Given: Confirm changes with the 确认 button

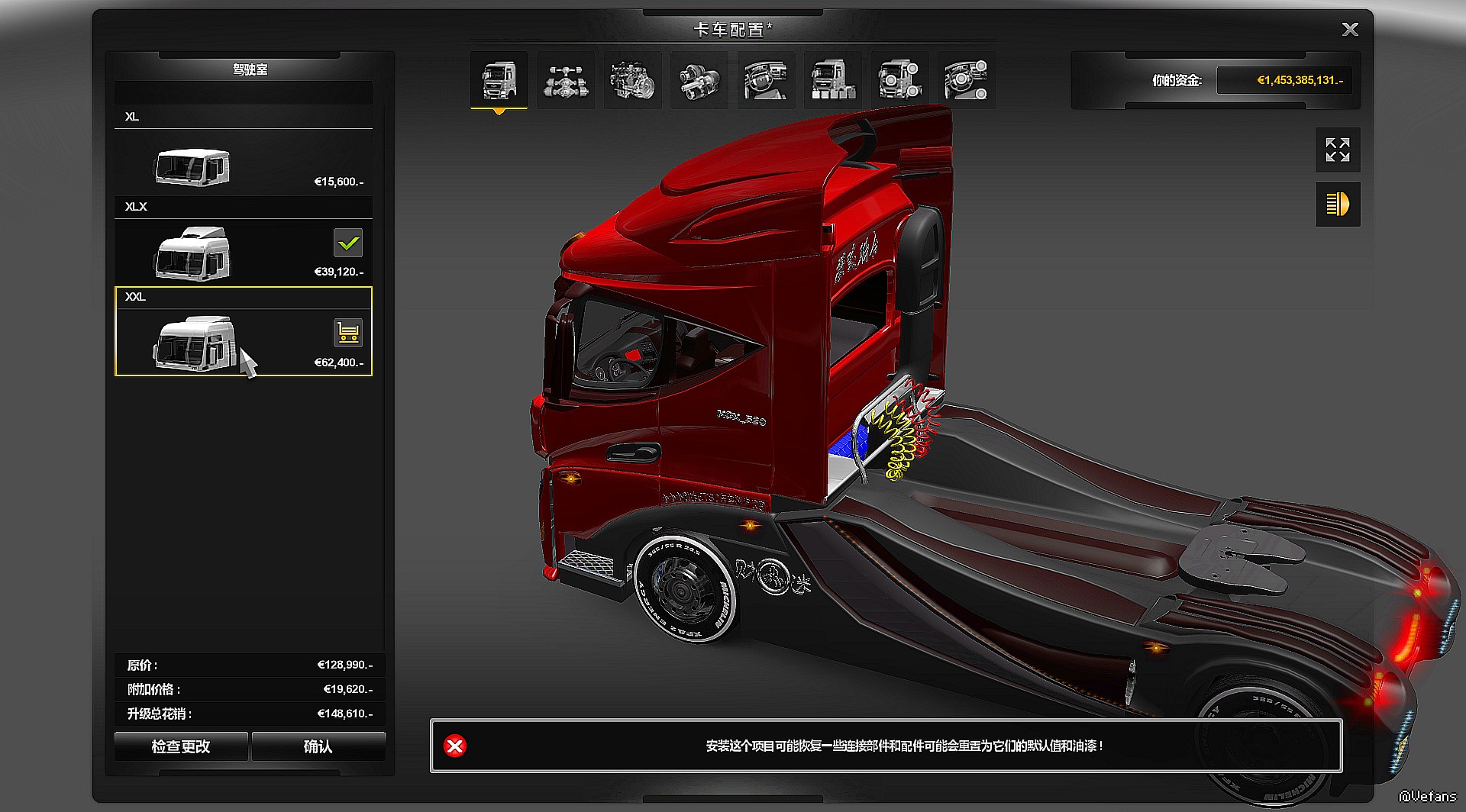Looking at the screenshot, I should [318, 746].
